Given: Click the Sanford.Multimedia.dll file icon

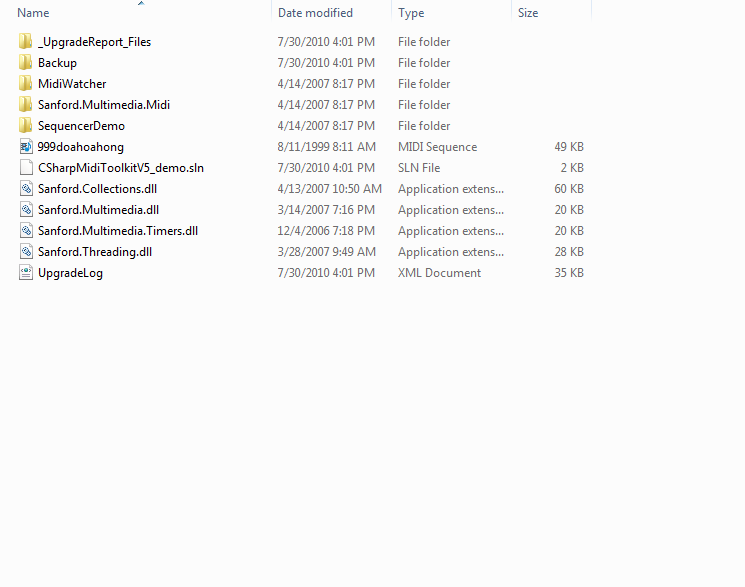Looking at the screenshot, I should 26,209.
